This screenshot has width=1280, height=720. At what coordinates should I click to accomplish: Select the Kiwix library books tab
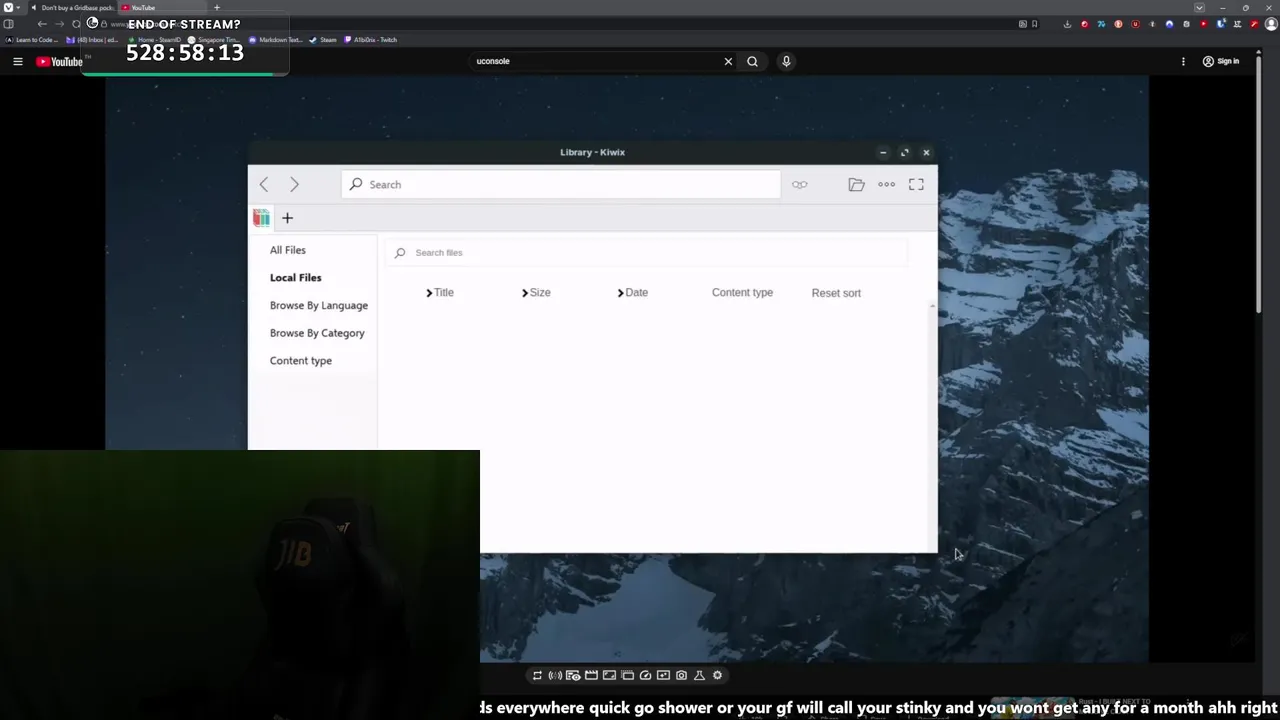(262, 218)
